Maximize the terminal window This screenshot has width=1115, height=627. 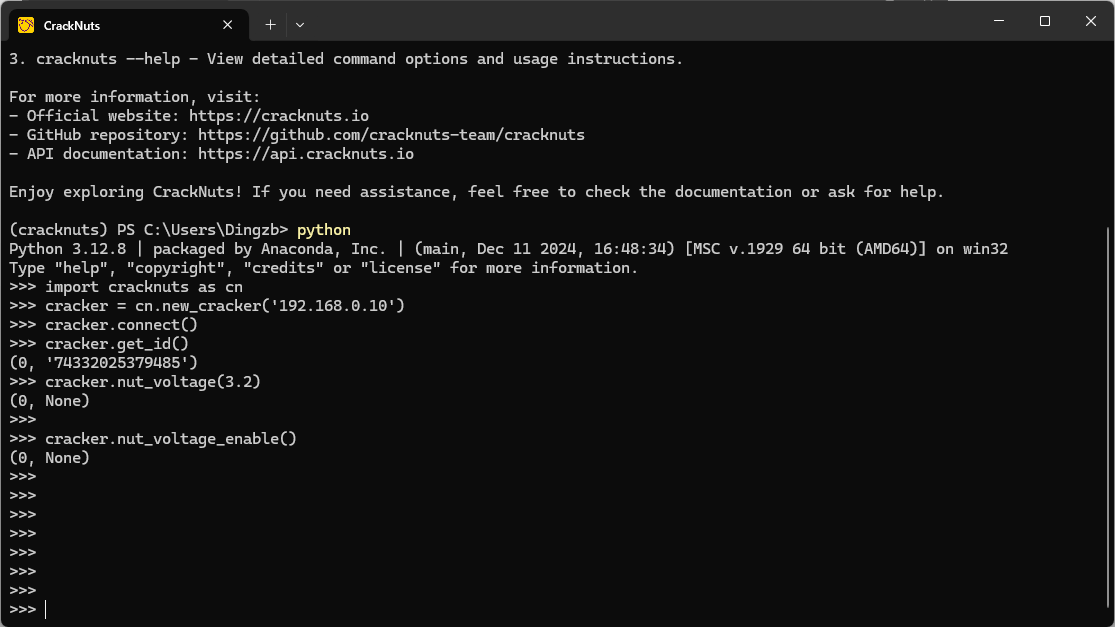coord(1044,21)
